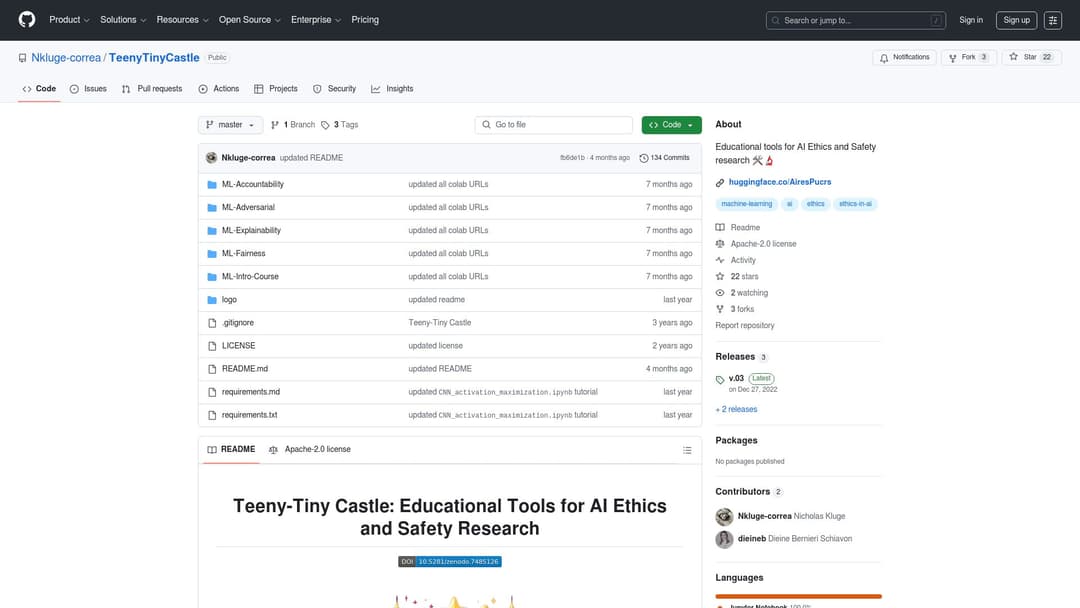
Task: Click the Go to file search field
Action: [554, 125]
